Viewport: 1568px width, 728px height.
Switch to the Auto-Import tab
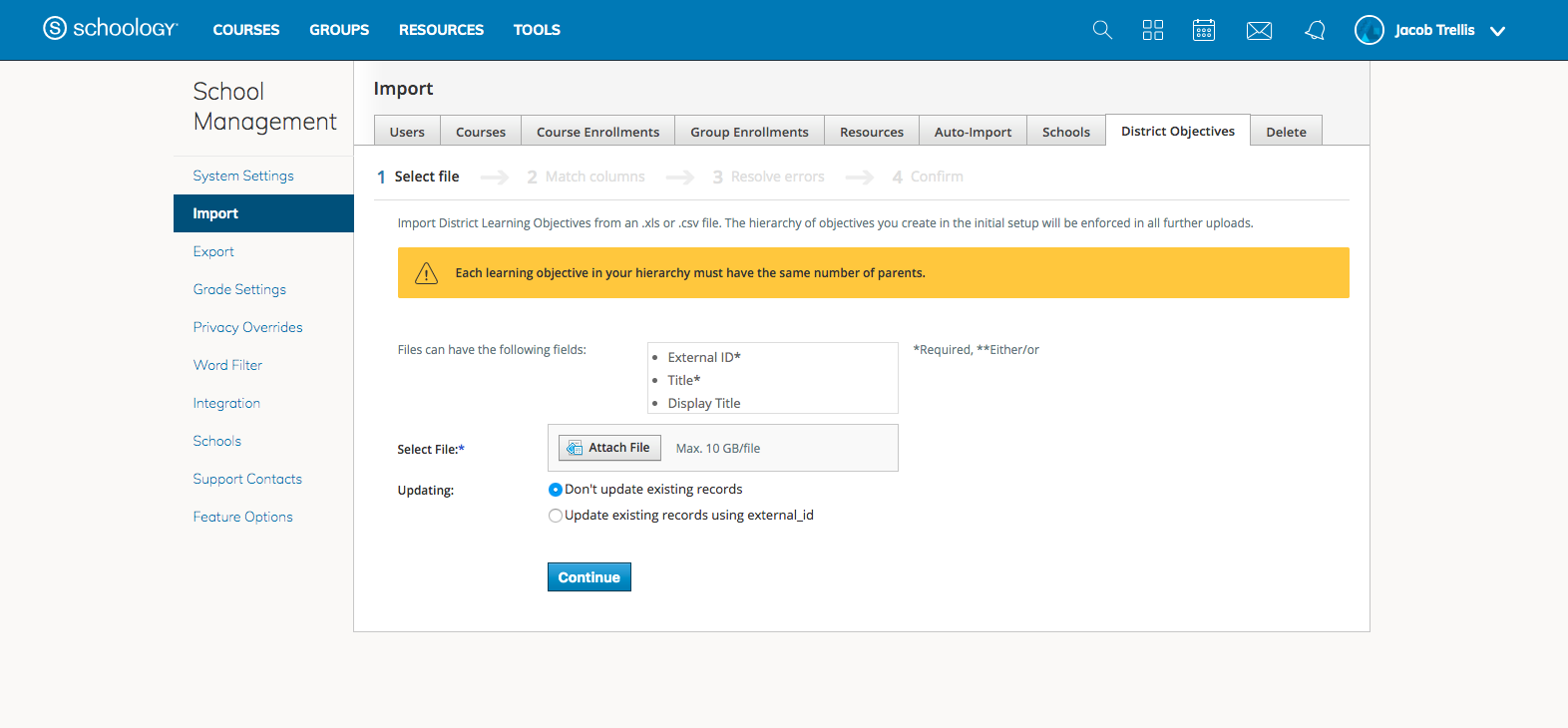(x=973, y=132)
